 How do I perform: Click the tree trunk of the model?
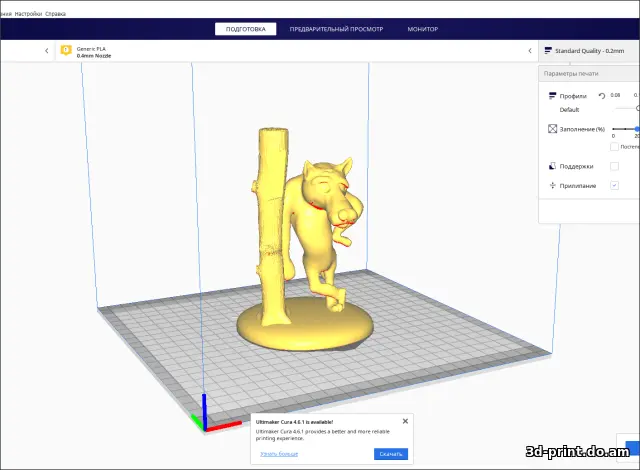(271, 224)
